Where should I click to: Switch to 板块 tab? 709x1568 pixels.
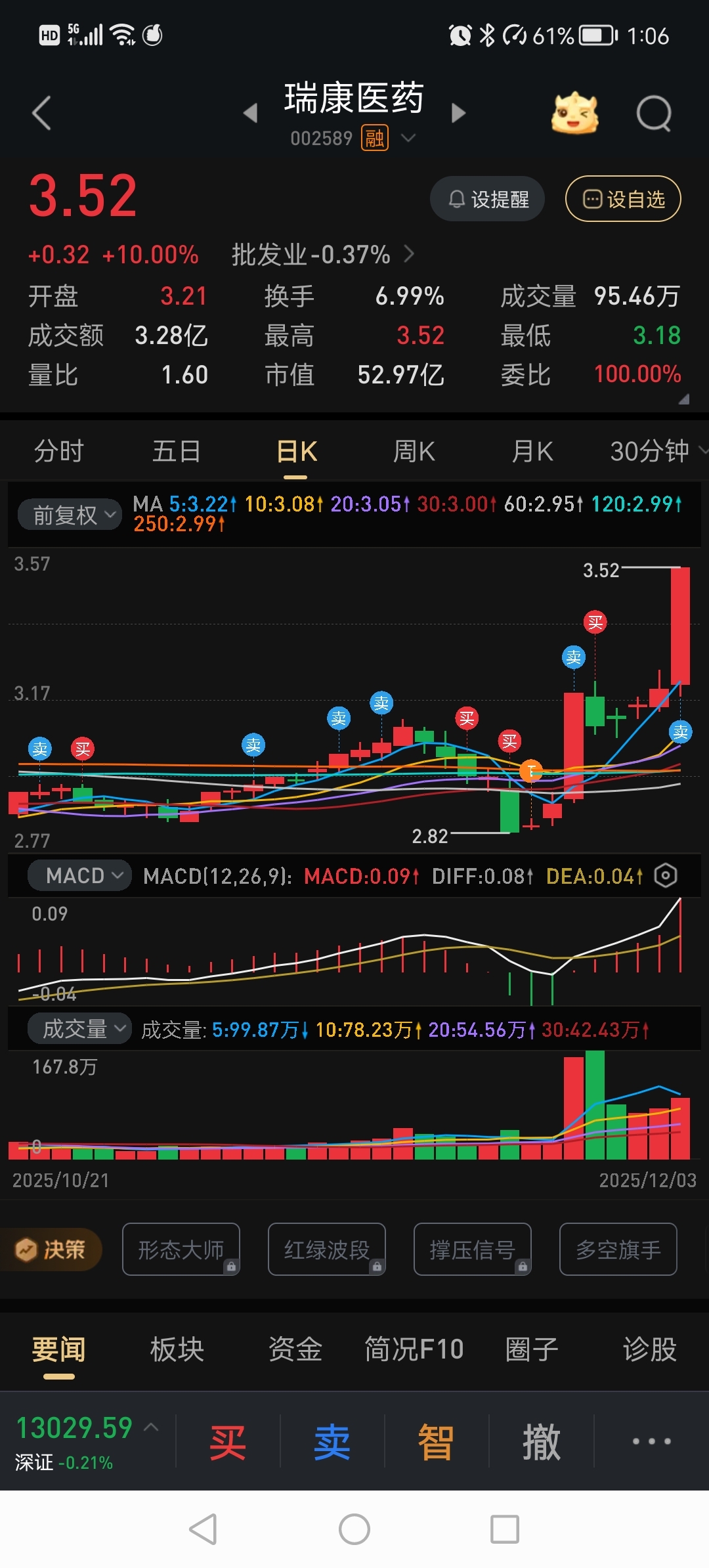pyautogui.click(x=177, y=1349)
